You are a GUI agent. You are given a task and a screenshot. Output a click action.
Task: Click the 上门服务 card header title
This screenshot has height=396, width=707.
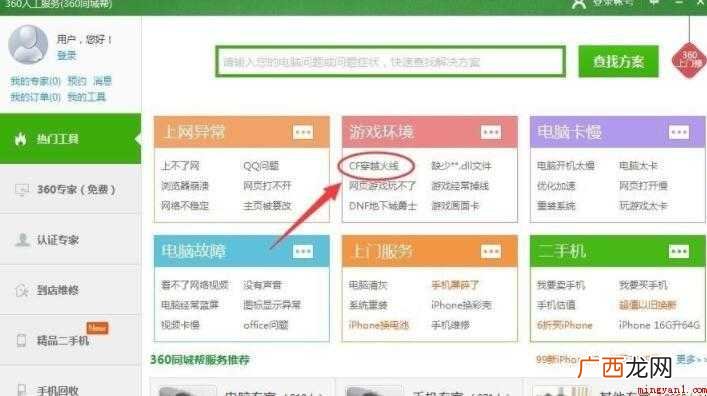tap(381, 251)
